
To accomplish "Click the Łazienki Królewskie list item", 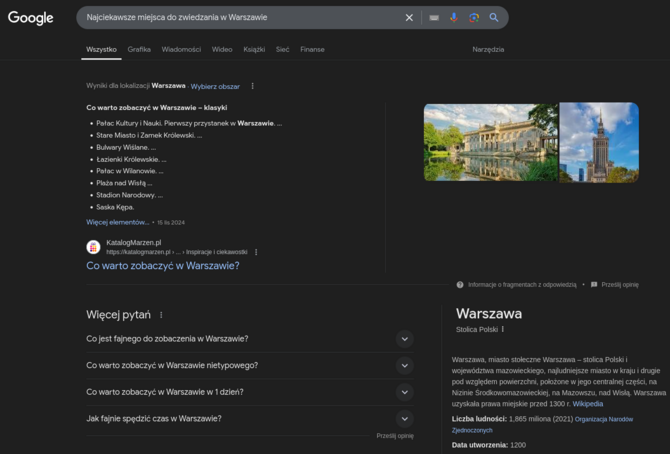I will point(131,159).
